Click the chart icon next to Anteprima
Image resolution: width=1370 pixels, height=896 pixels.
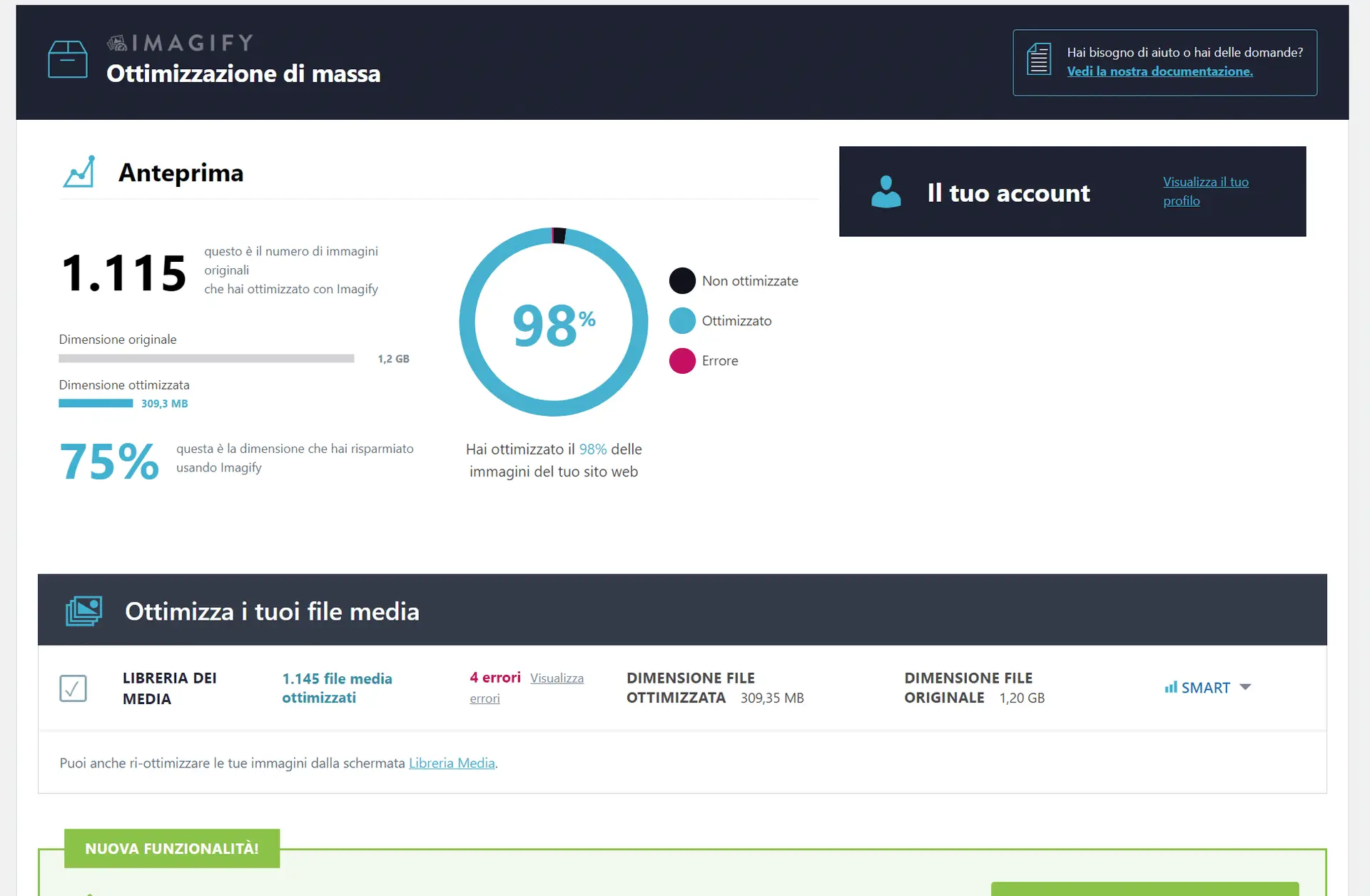point(80,171)
